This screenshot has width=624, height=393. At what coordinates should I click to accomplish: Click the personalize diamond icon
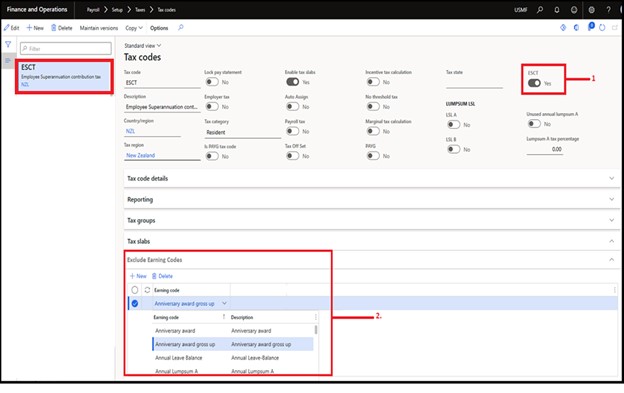tap(563, 27)
